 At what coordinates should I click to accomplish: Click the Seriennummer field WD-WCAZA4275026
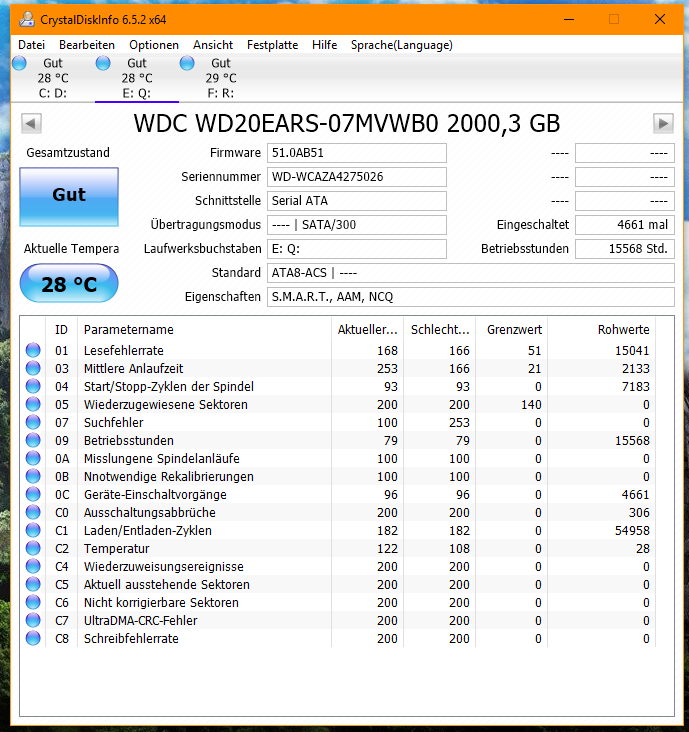(357, 177)
